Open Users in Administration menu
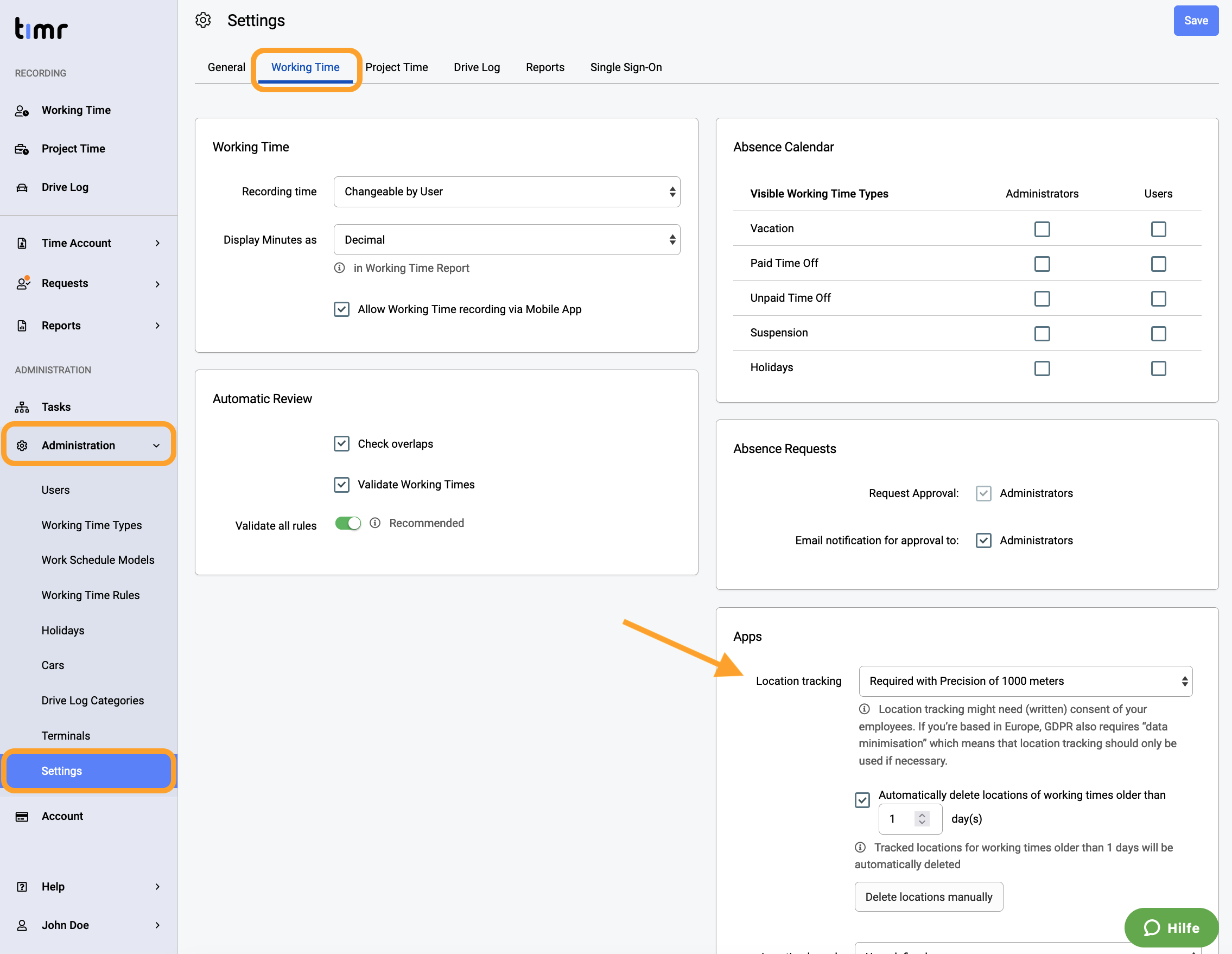 click(x=55, y=489)
